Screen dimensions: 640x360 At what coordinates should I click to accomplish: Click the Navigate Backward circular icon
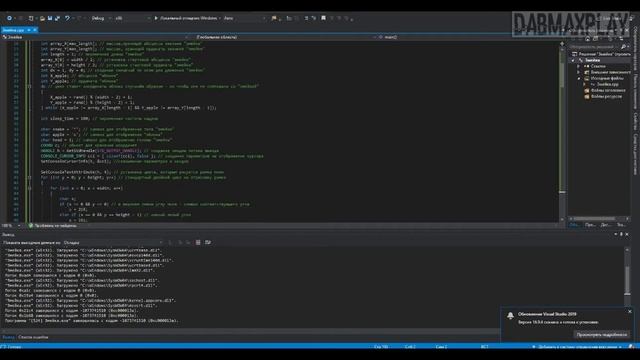9,18
